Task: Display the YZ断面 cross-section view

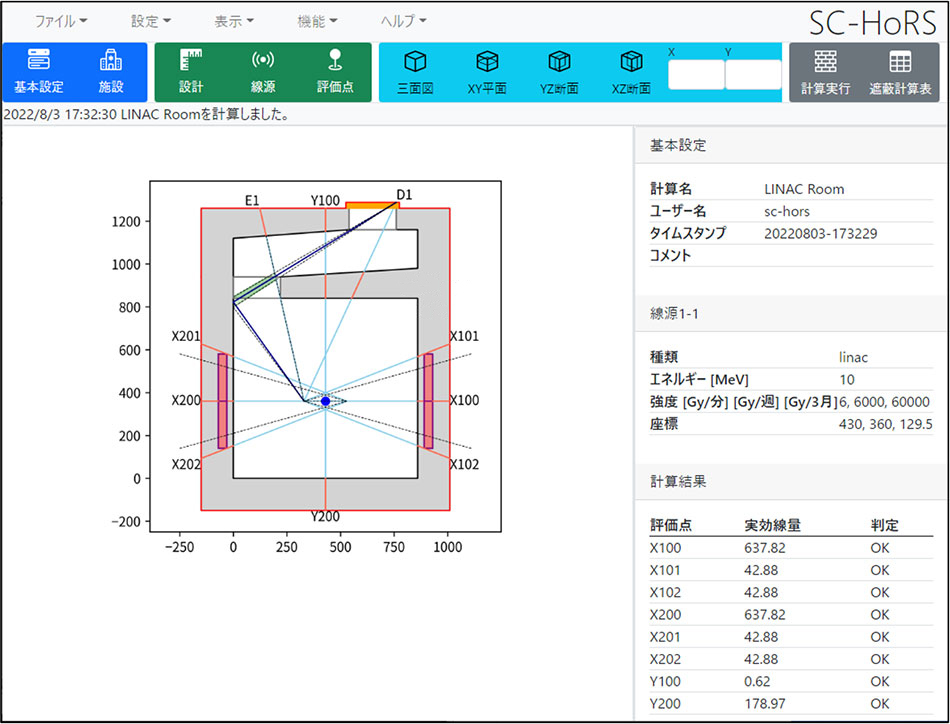Action: point(559,72)
